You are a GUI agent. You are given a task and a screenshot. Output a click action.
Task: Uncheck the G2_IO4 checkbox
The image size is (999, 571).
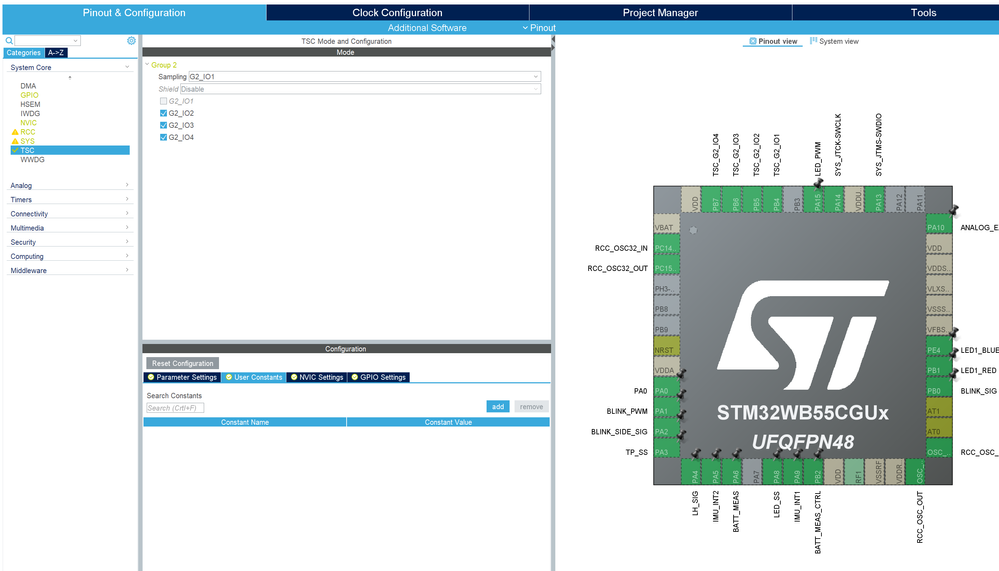pos(163,137)
